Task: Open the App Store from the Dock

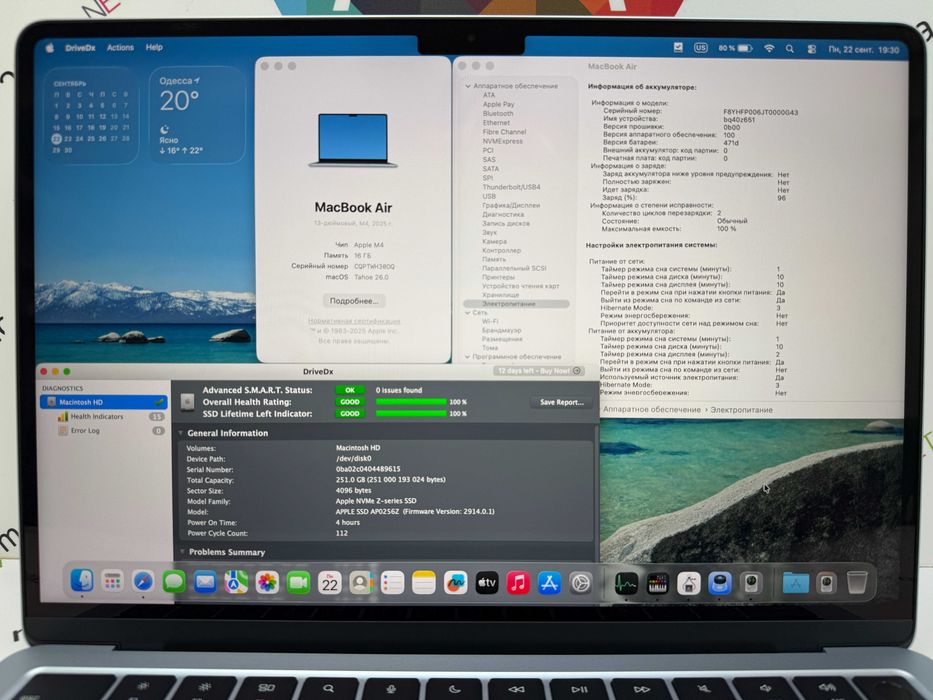Action: 549,583
